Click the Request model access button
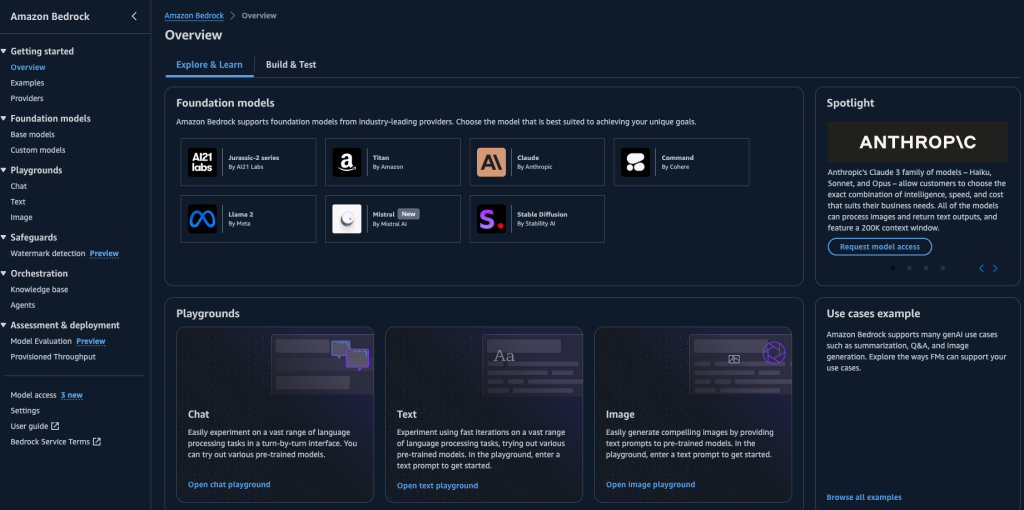 pyautogui.click(x=880, y=247)
